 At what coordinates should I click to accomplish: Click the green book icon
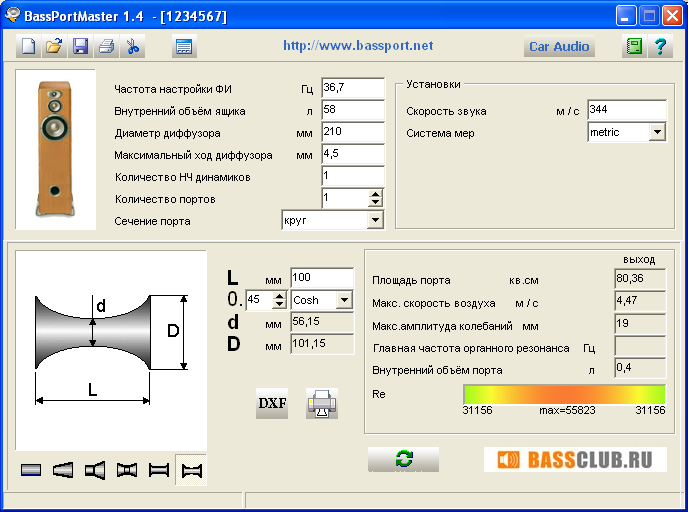(x=634, y=46)
